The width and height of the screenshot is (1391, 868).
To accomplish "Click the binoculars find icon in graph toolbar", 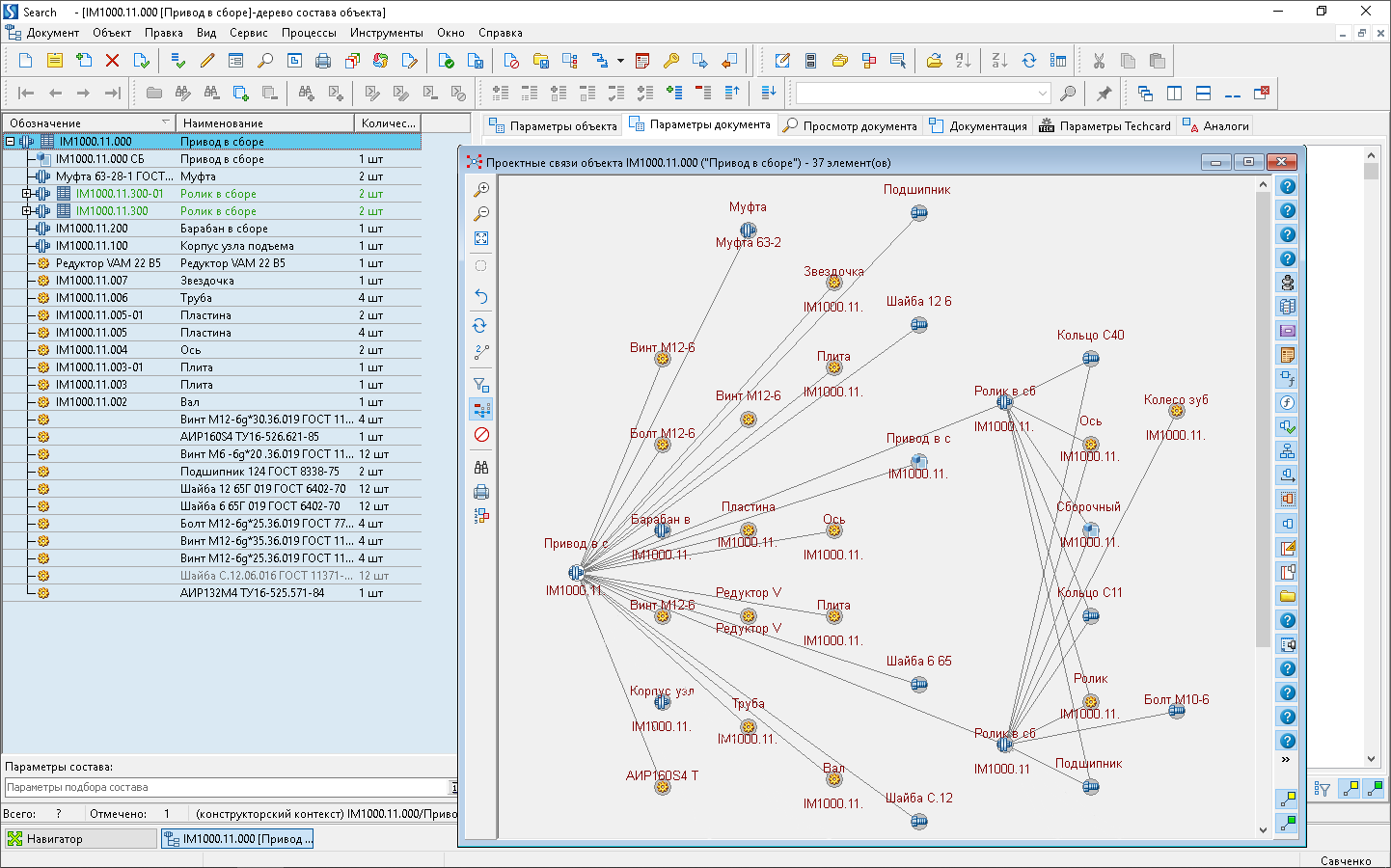I will coord(481,467).
